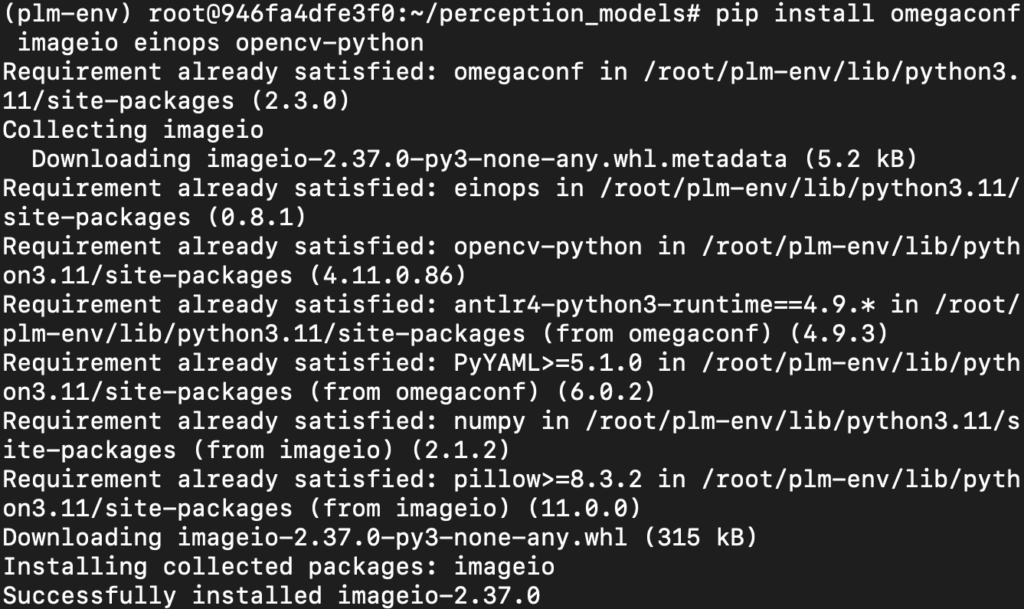Click the numpy version (2.1.2)
Screen dimensions: 1024x609
pos(460,450)
